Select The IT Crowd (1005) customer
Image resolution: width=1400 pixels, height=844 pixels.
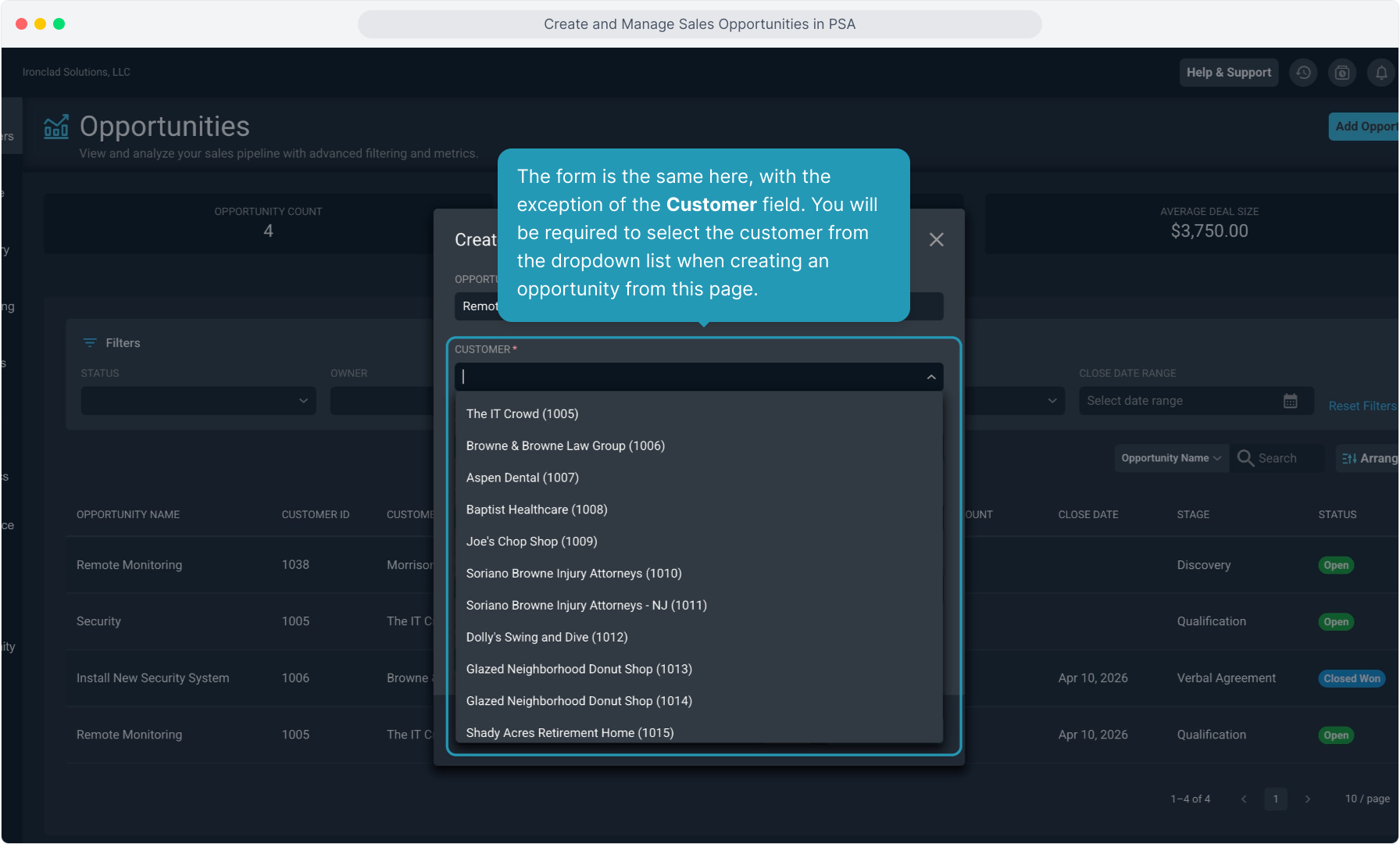[x=522, y=413]
